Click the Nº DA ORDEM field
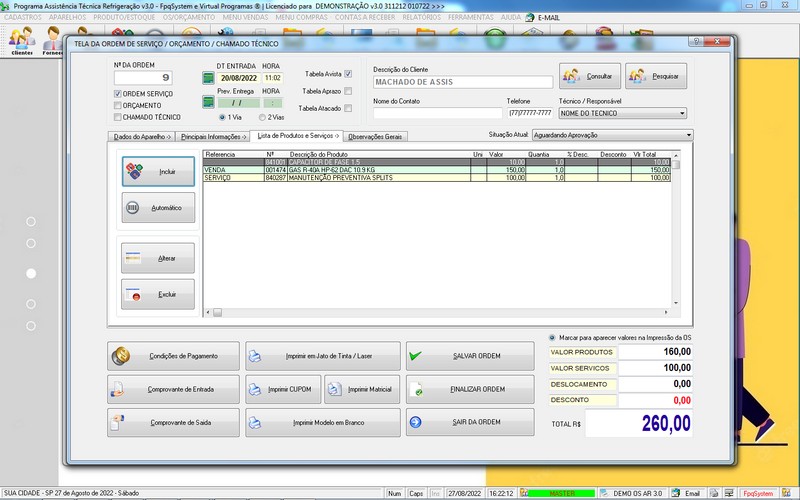The height and width of the screenshot is (500, 800). click(x=143, y=78)
